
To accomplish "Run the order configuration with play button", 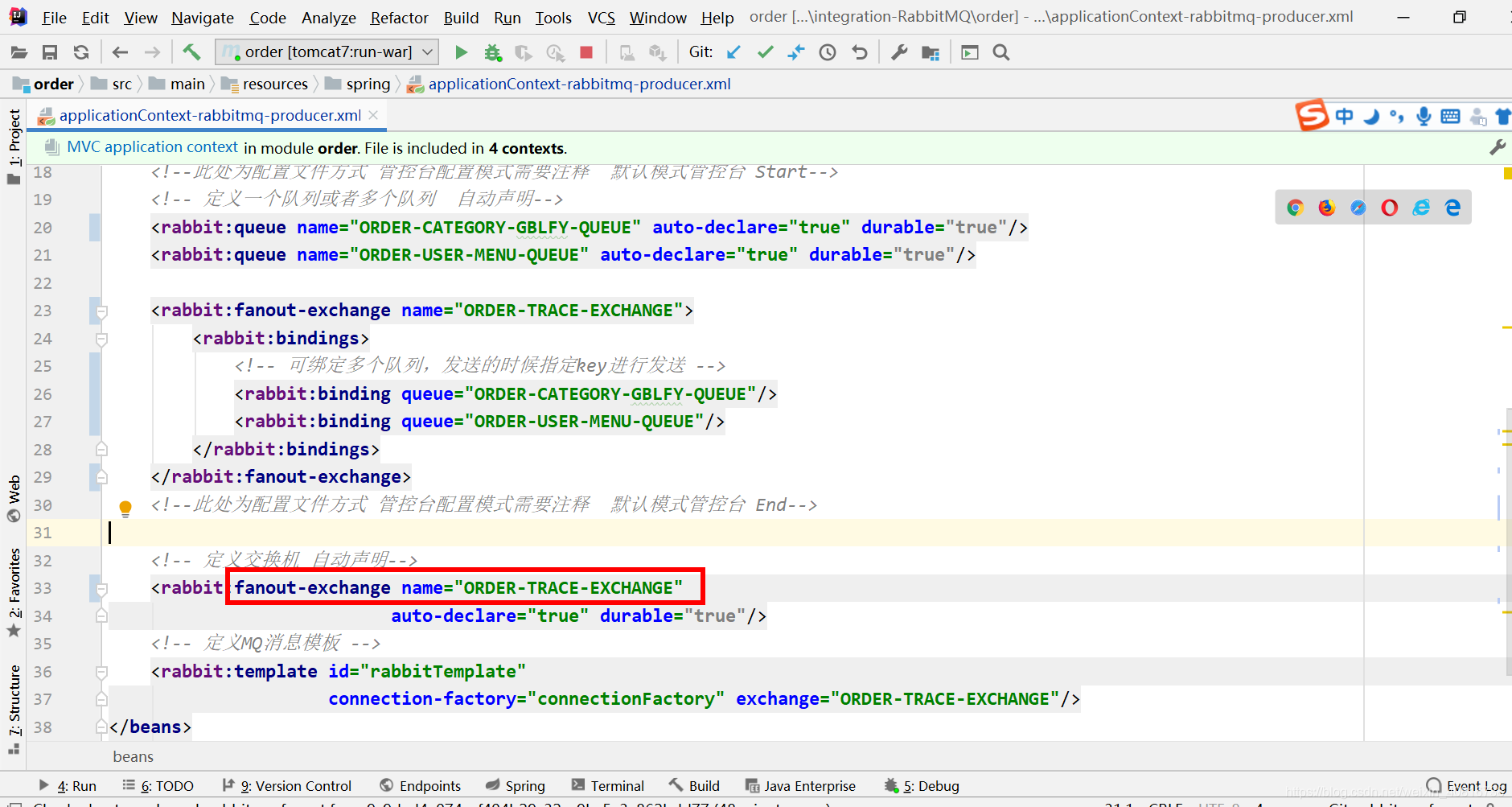I will [461, 52].
